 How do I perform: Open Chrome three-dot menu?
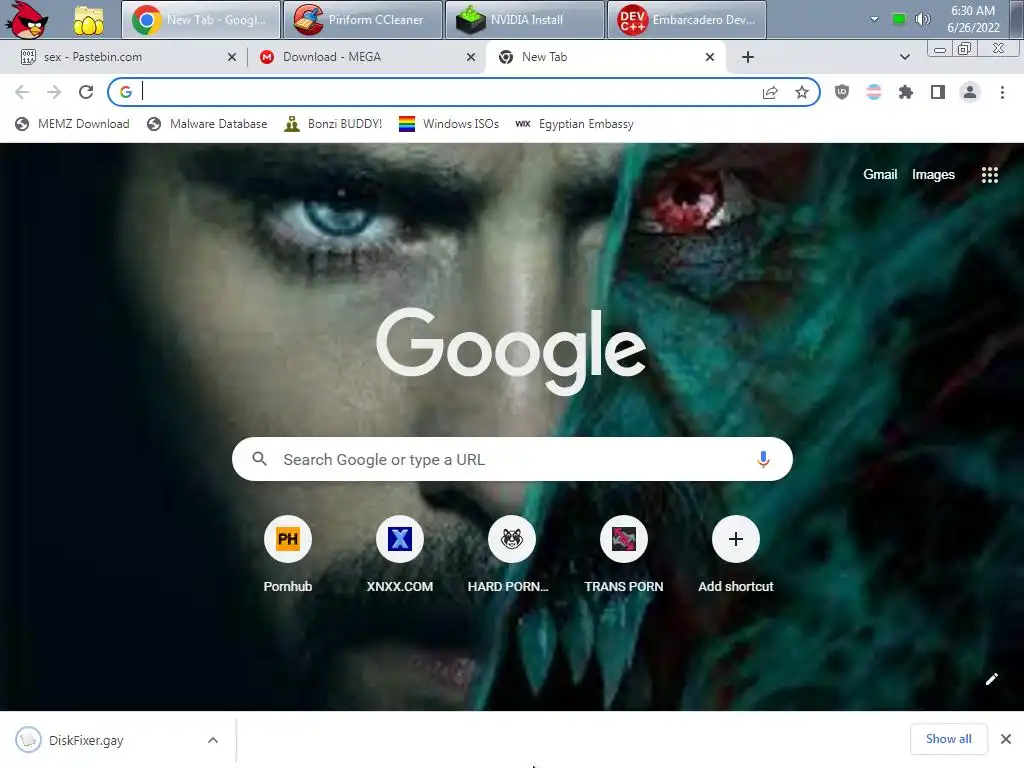(1002, 93)
